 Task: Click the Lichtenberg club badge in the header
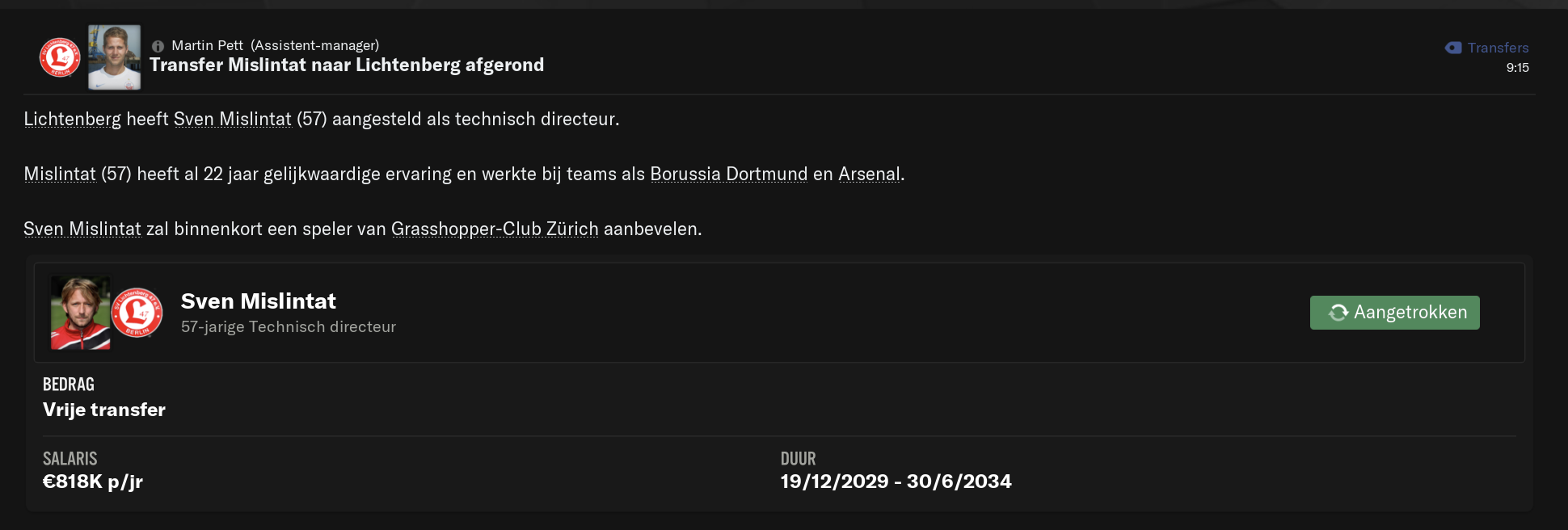click(x=60, y=57)
